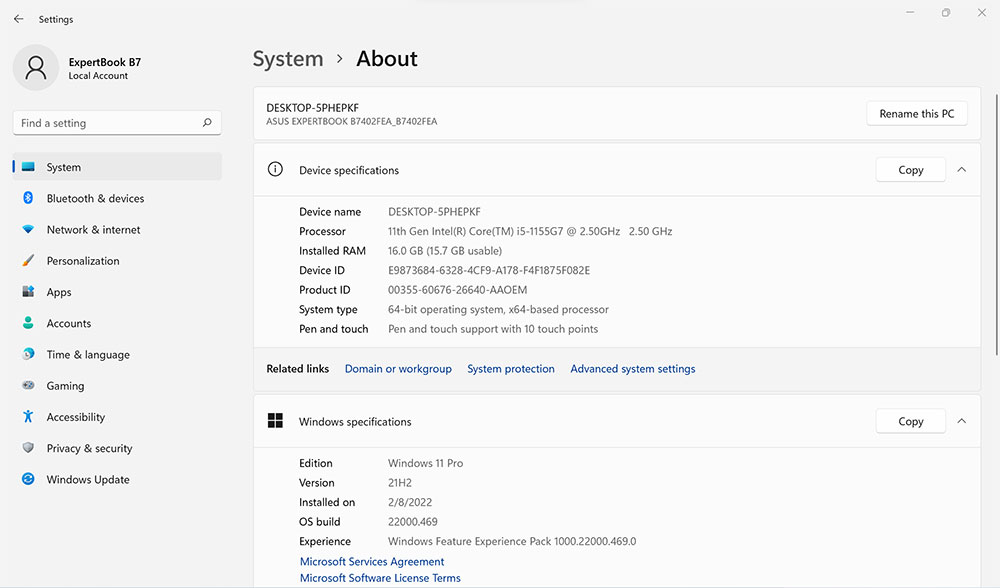Copy the Windows specifications
The height and width of the screenshot is (588, 1000).
pyautogui.click(x=911, y=421)
